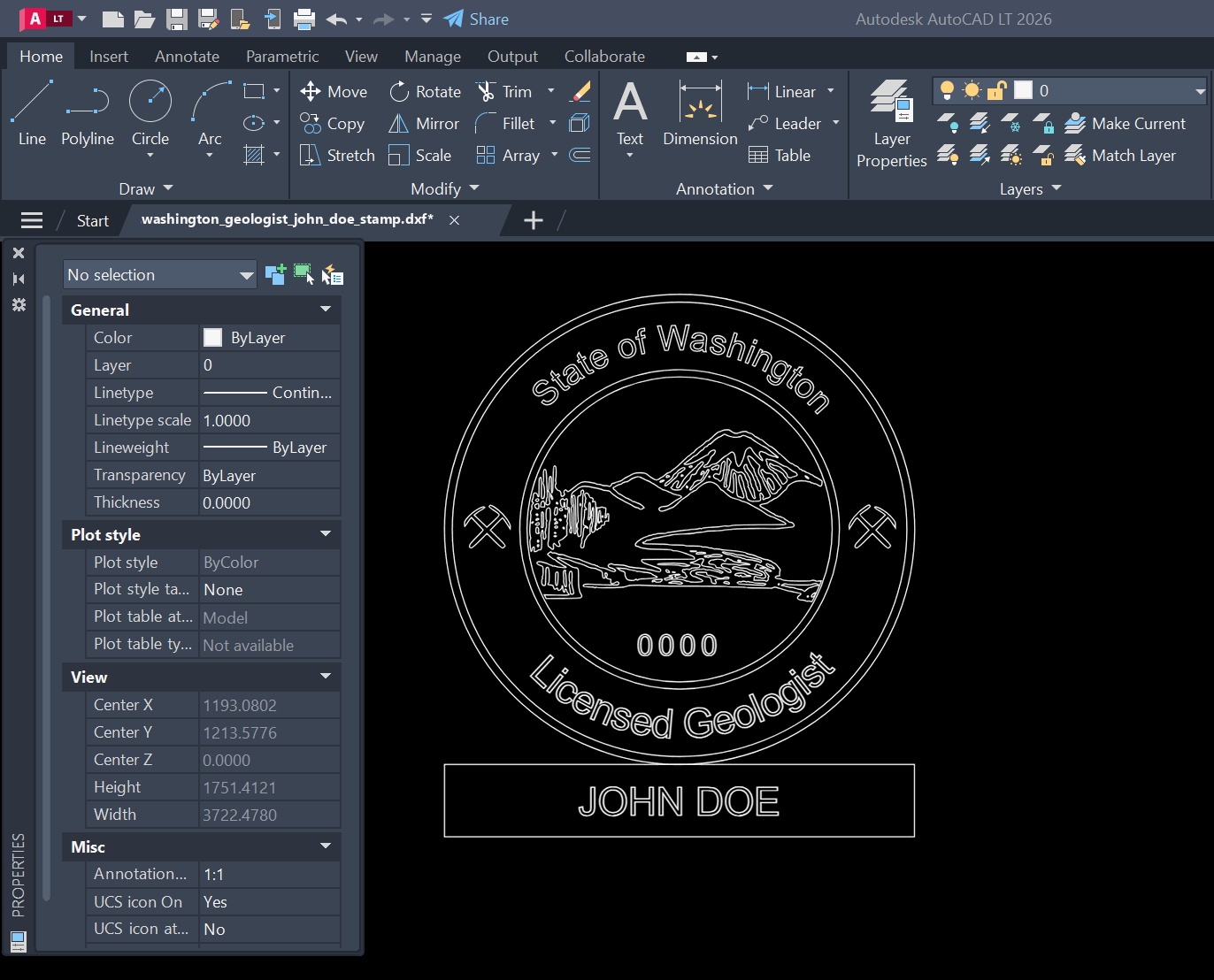Use the Mirror tool
Image resolution: width=1214 pixels, height=980 pixels.
click(x=425, y=124)
